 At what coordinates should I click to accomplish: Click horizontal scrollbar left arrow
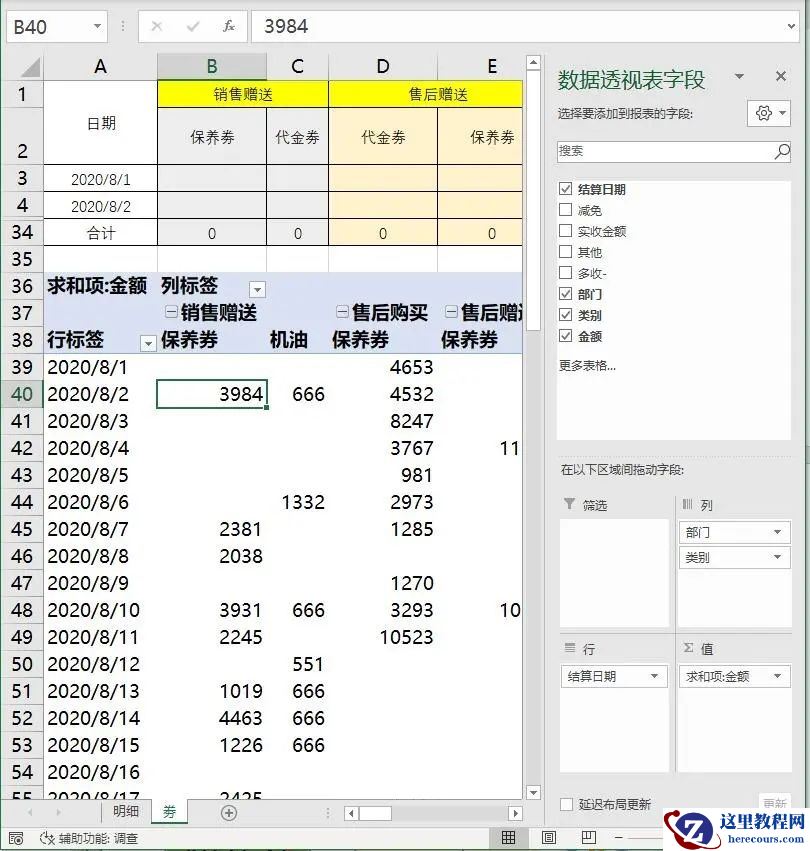[351, 813]
